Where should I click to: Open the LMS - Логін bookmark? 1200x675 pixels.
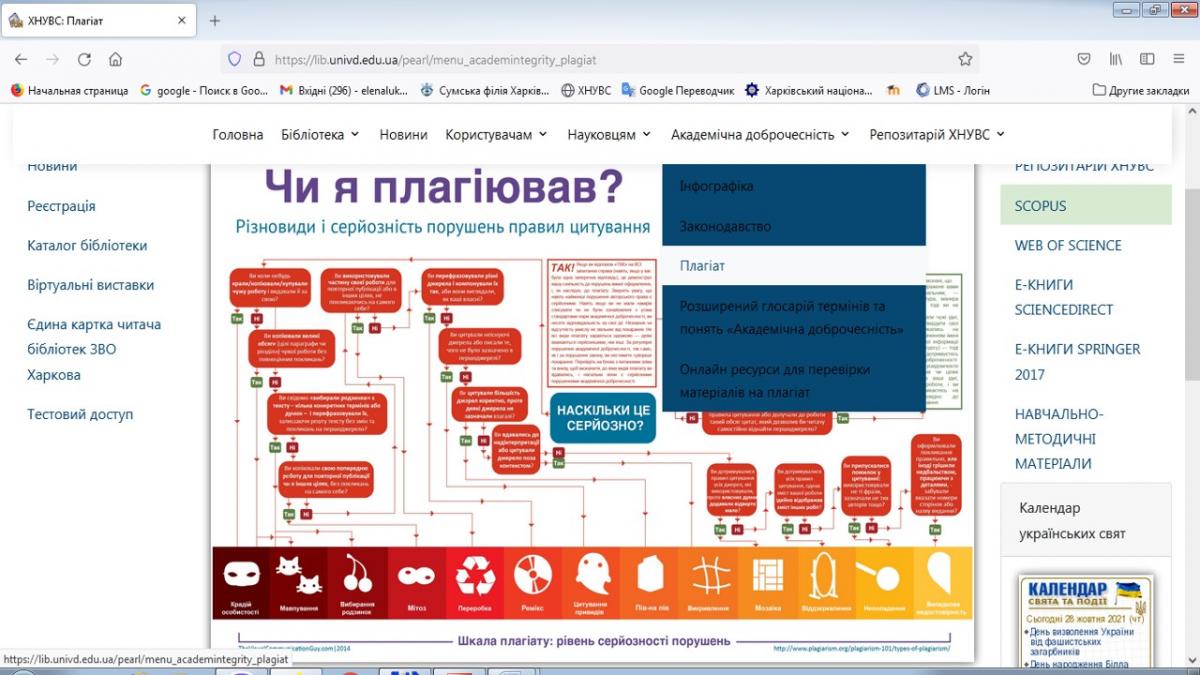[953, 90]
